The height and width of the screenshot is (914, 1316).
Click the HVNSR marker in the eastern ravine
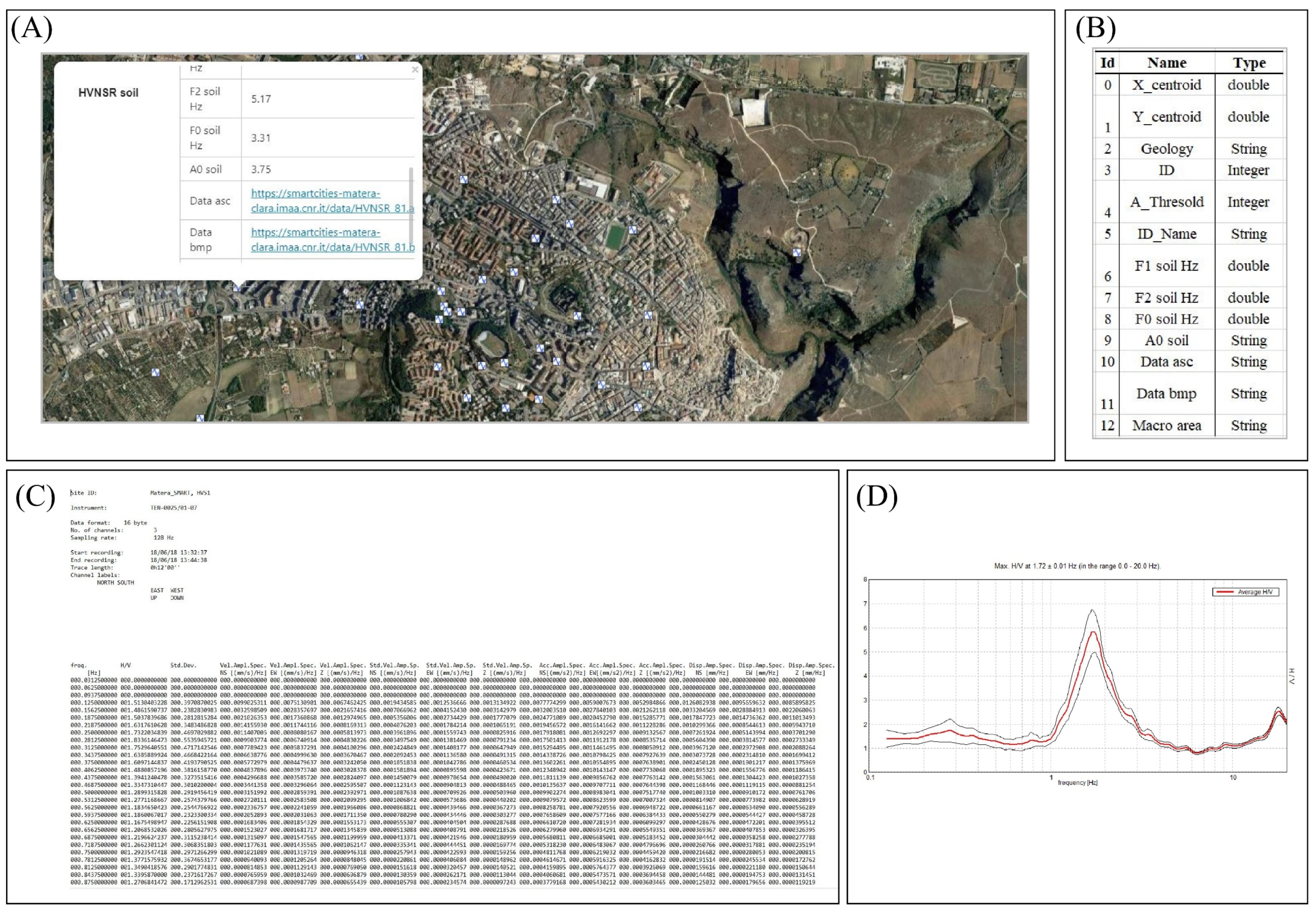coord(796,253)
